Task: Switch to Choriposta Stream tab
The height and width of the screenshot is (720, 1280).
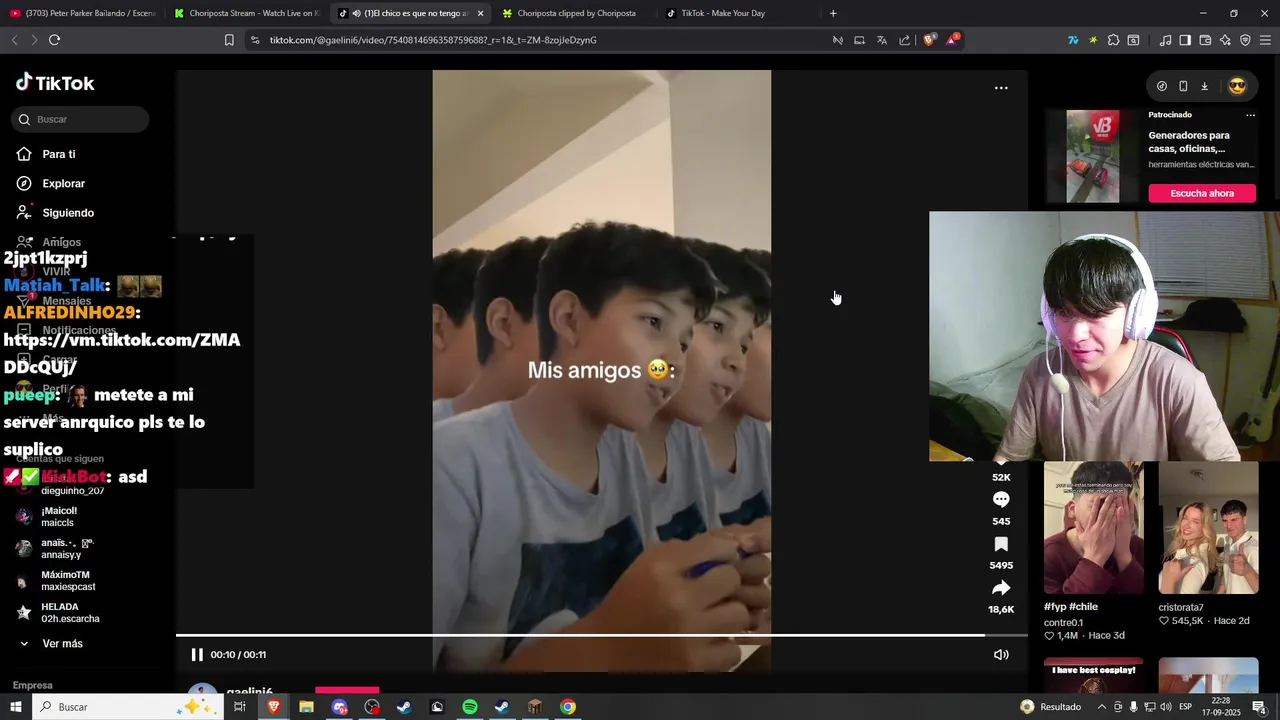Action: pyautogui.click(x=246, y=13)
